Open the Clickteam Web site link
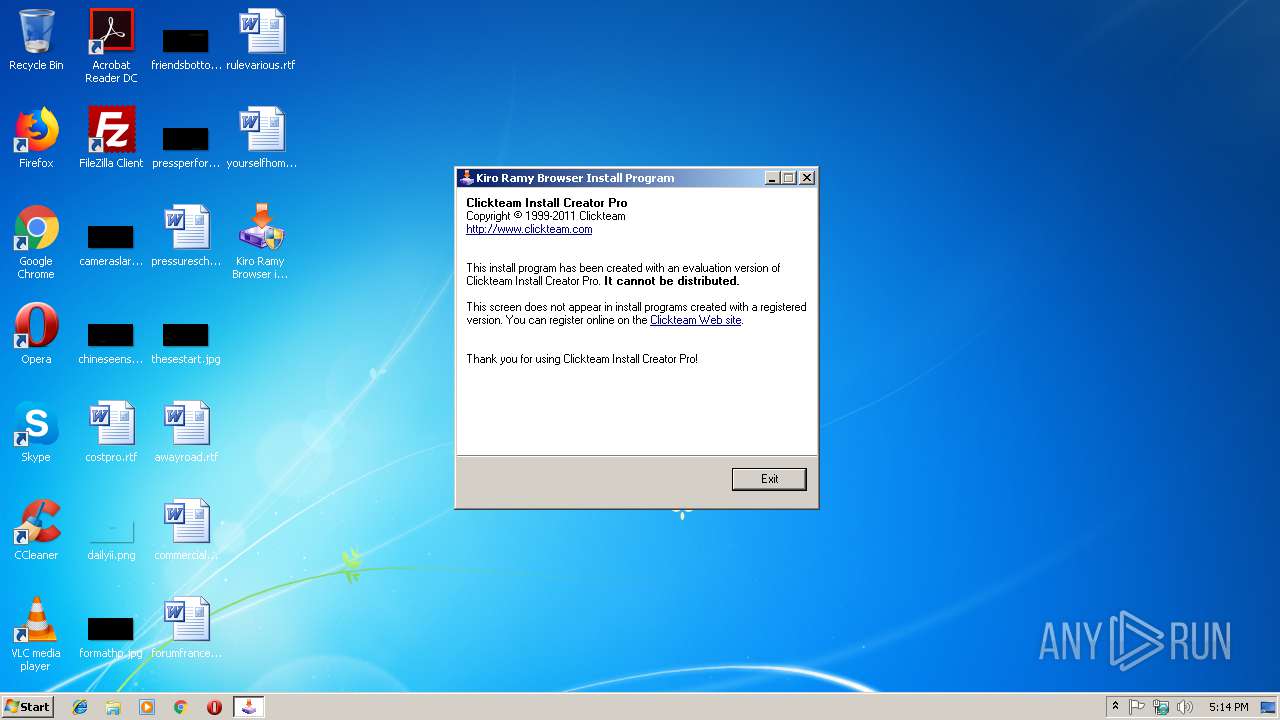Screen dimensions: 1280x720 coord(696,320)
